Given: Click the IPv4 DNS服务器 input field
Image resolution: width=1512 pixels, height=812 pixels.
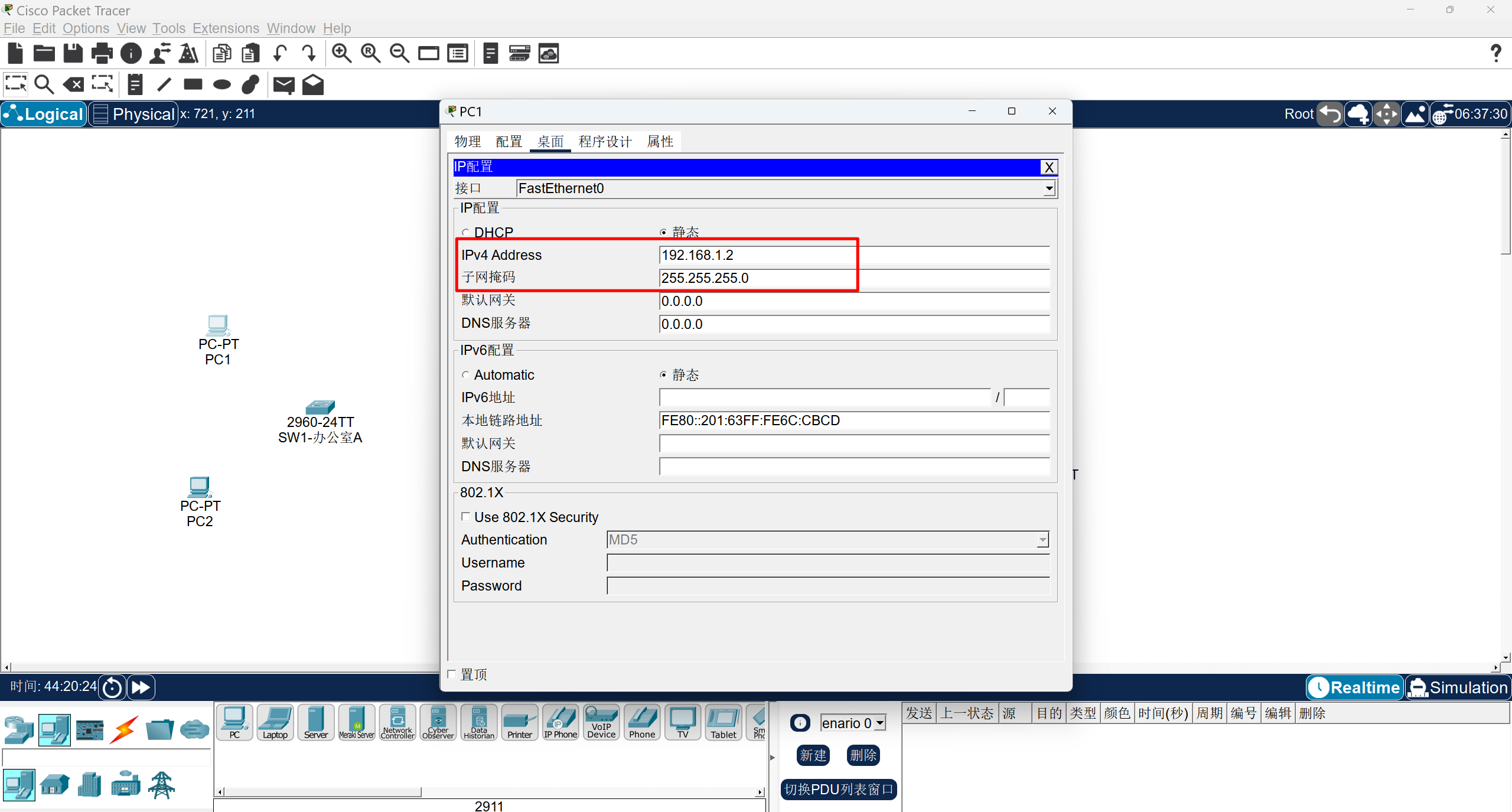Looking at the screenshot, I should pos(854,324).
